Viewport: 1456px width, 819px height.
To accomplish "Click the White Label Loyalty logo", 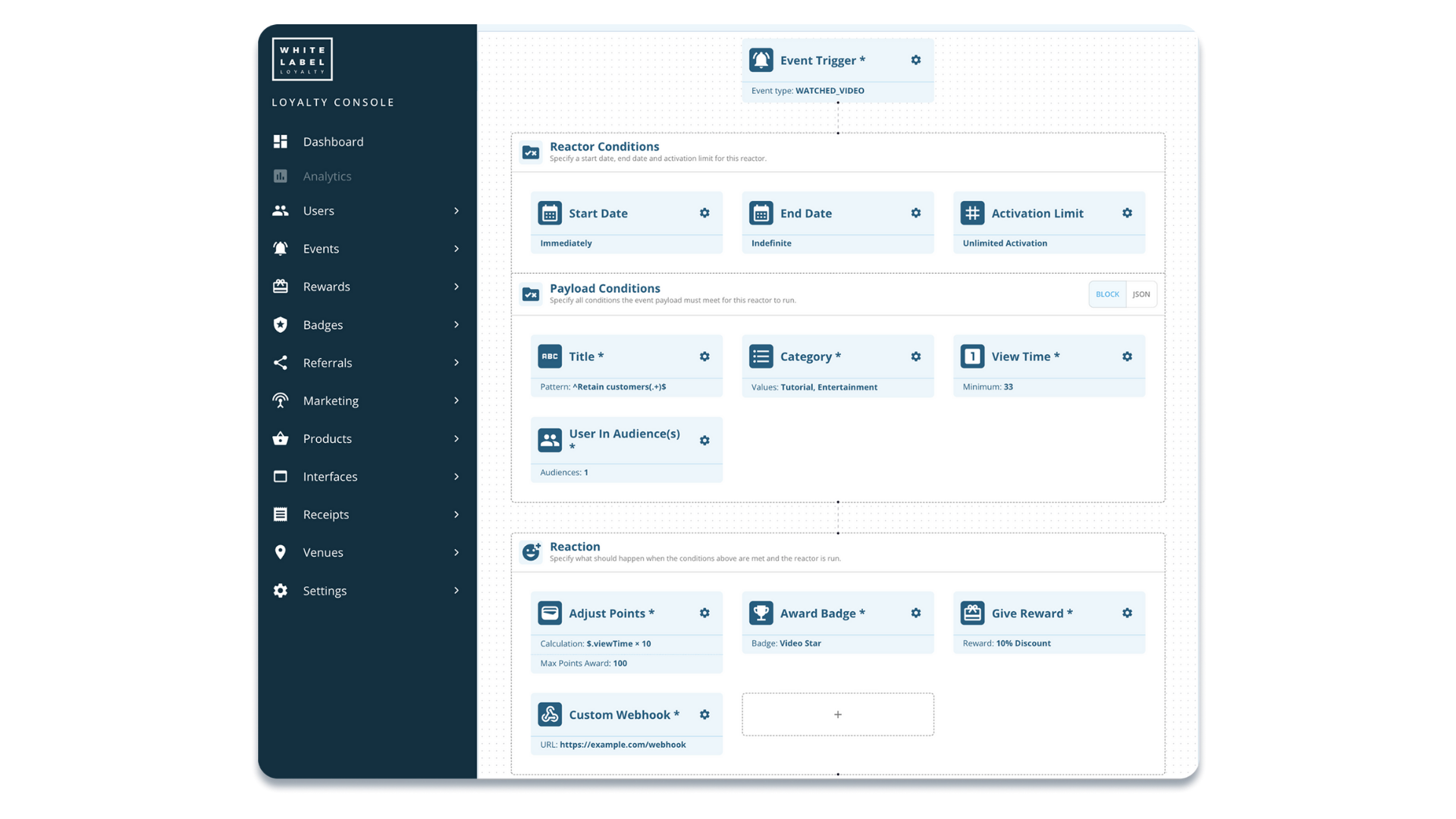I will pos(302,58).
